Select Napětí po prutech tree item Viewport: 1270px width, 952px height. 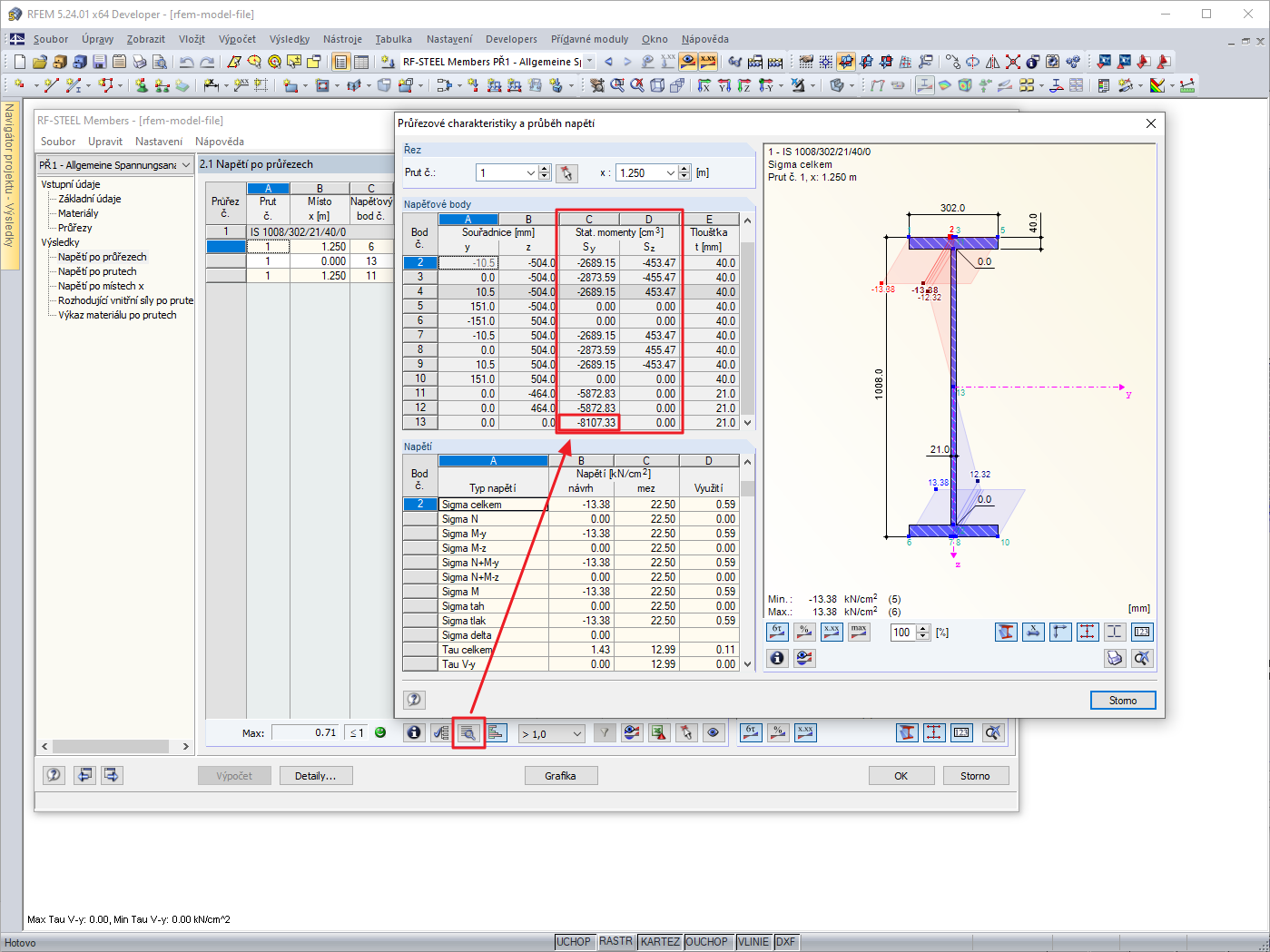tap(97, 271)
